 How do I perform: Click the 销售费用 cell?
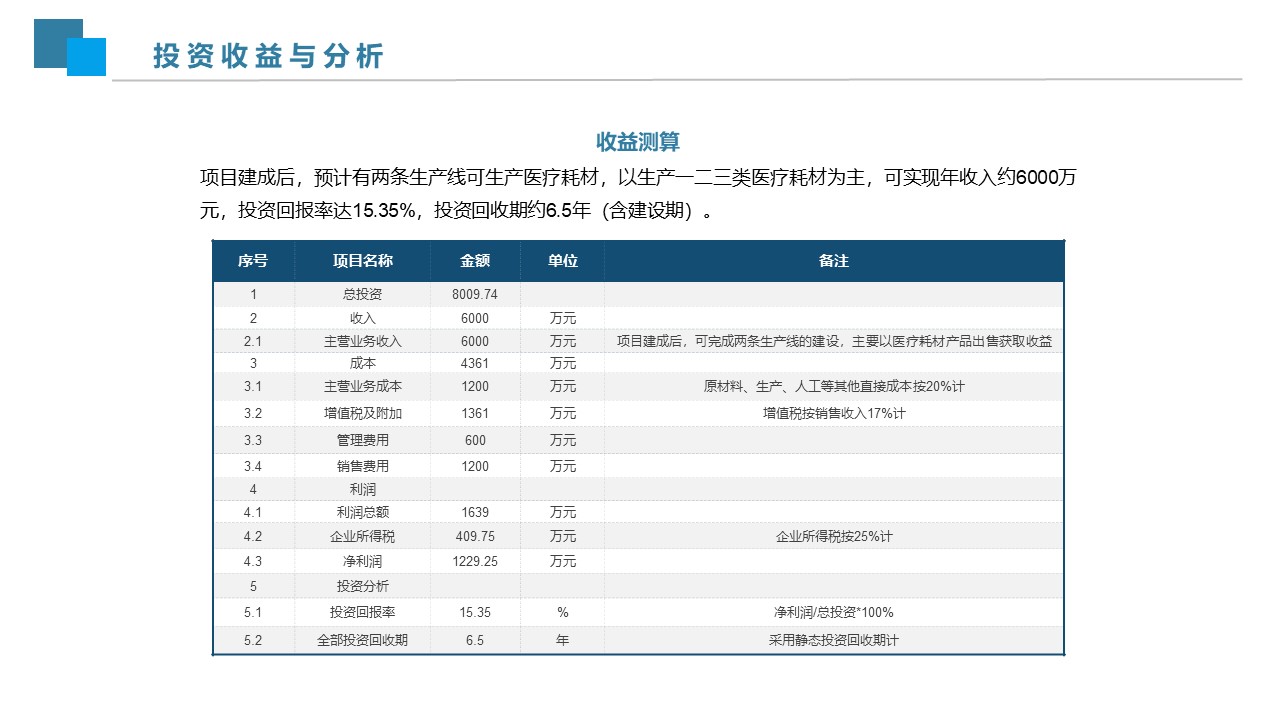click(x=363, y=466)
